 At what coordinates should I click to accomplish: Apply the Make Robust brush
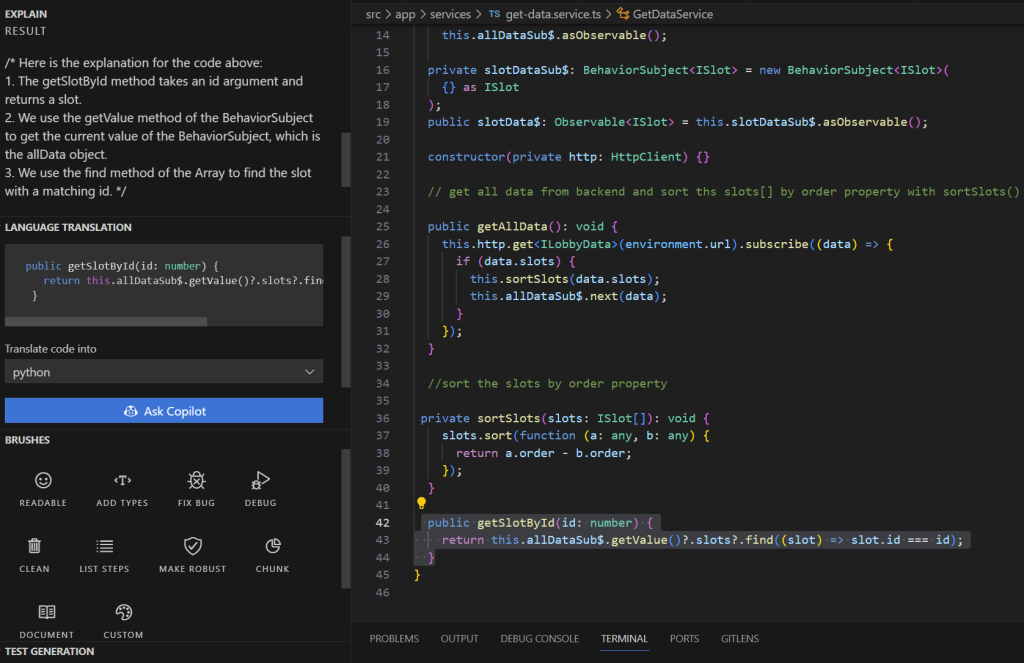click(192, 554)
